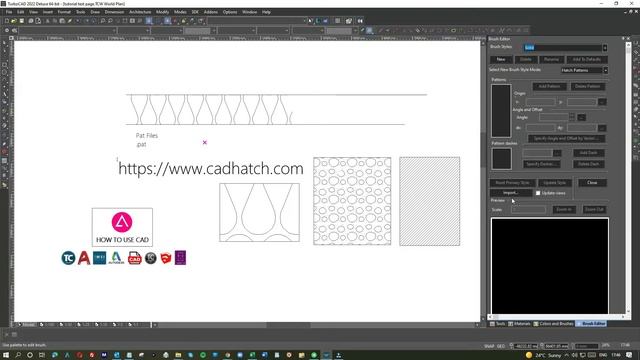The height and width of the screenshot is (360, 640).
Task: Select the Brush Editor tab
Action: 591,324
